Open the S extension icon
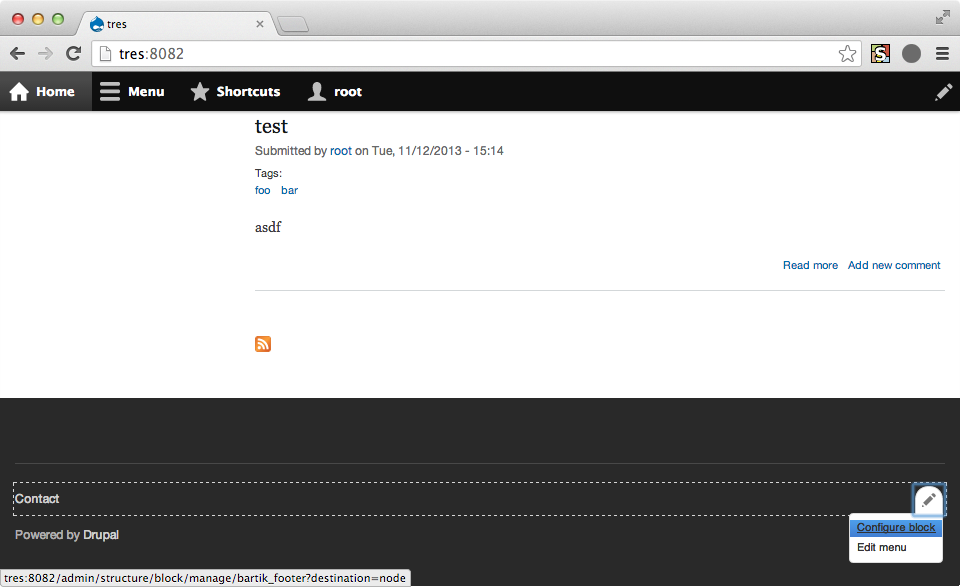Screen dimensions: 960x587 (880, 54)
